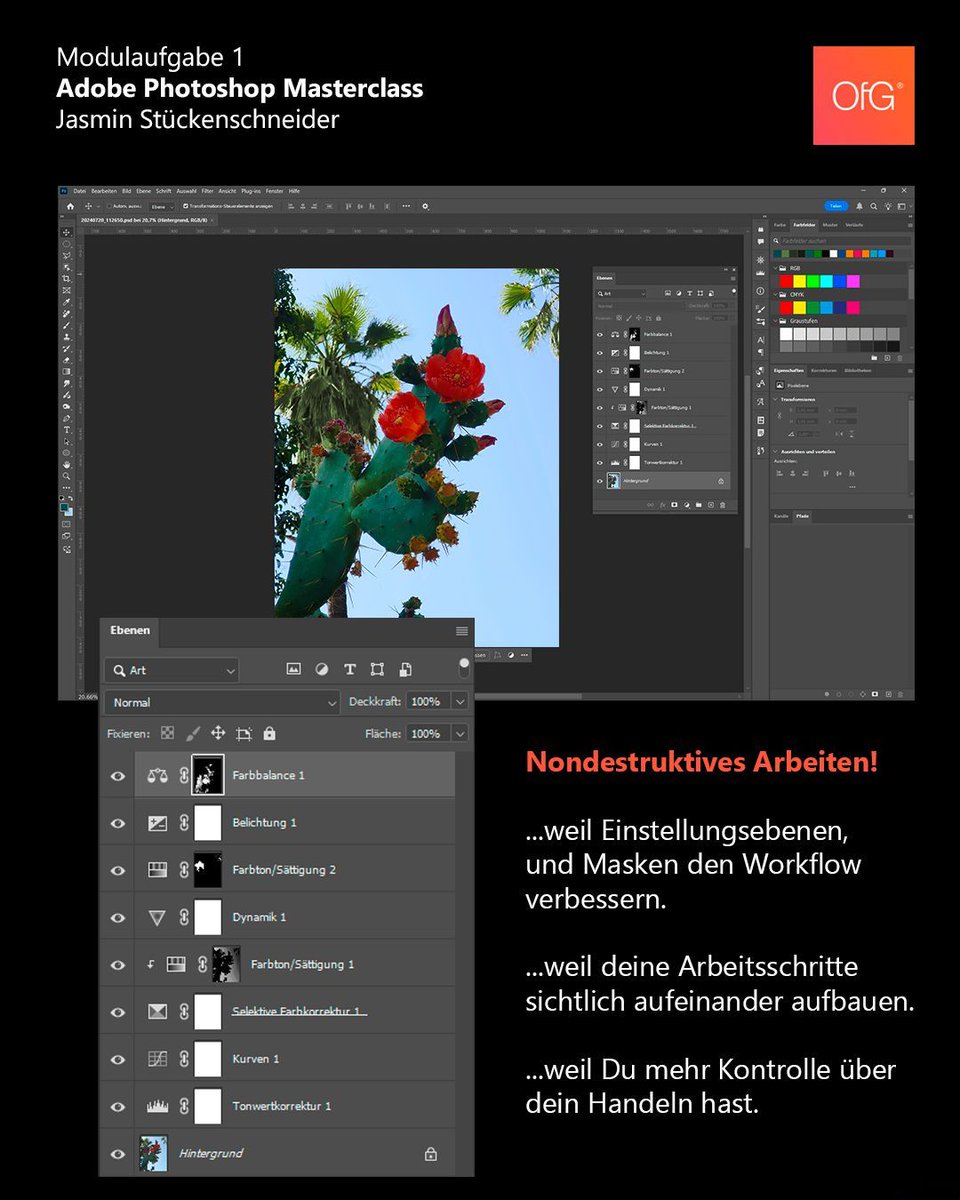Click the Farbfelder suchen search field
The image size is (960, 1200).
845,241
